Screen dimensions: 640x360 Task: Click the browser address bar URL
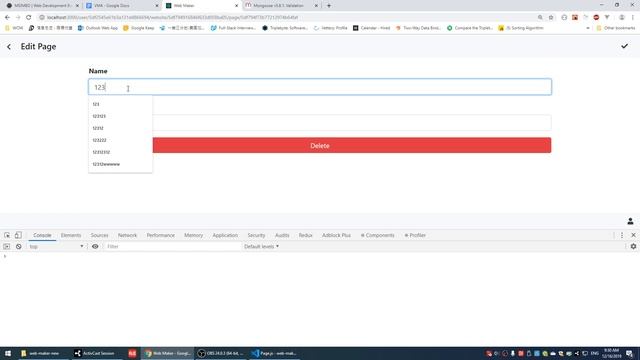coord(171,18)
